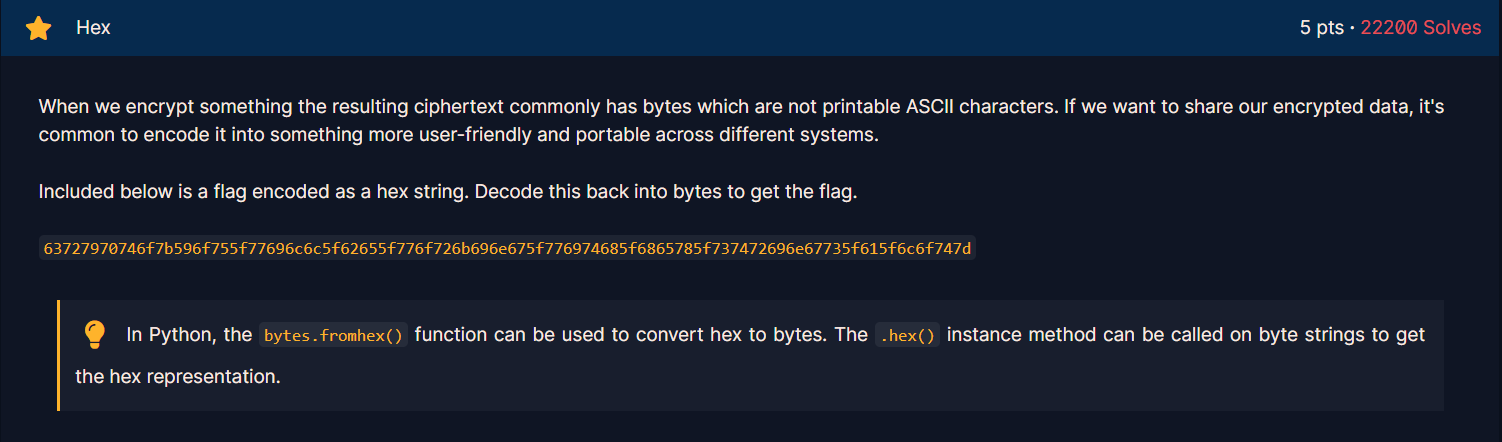Click the "the hex representation." hint line

coord(178,377)
